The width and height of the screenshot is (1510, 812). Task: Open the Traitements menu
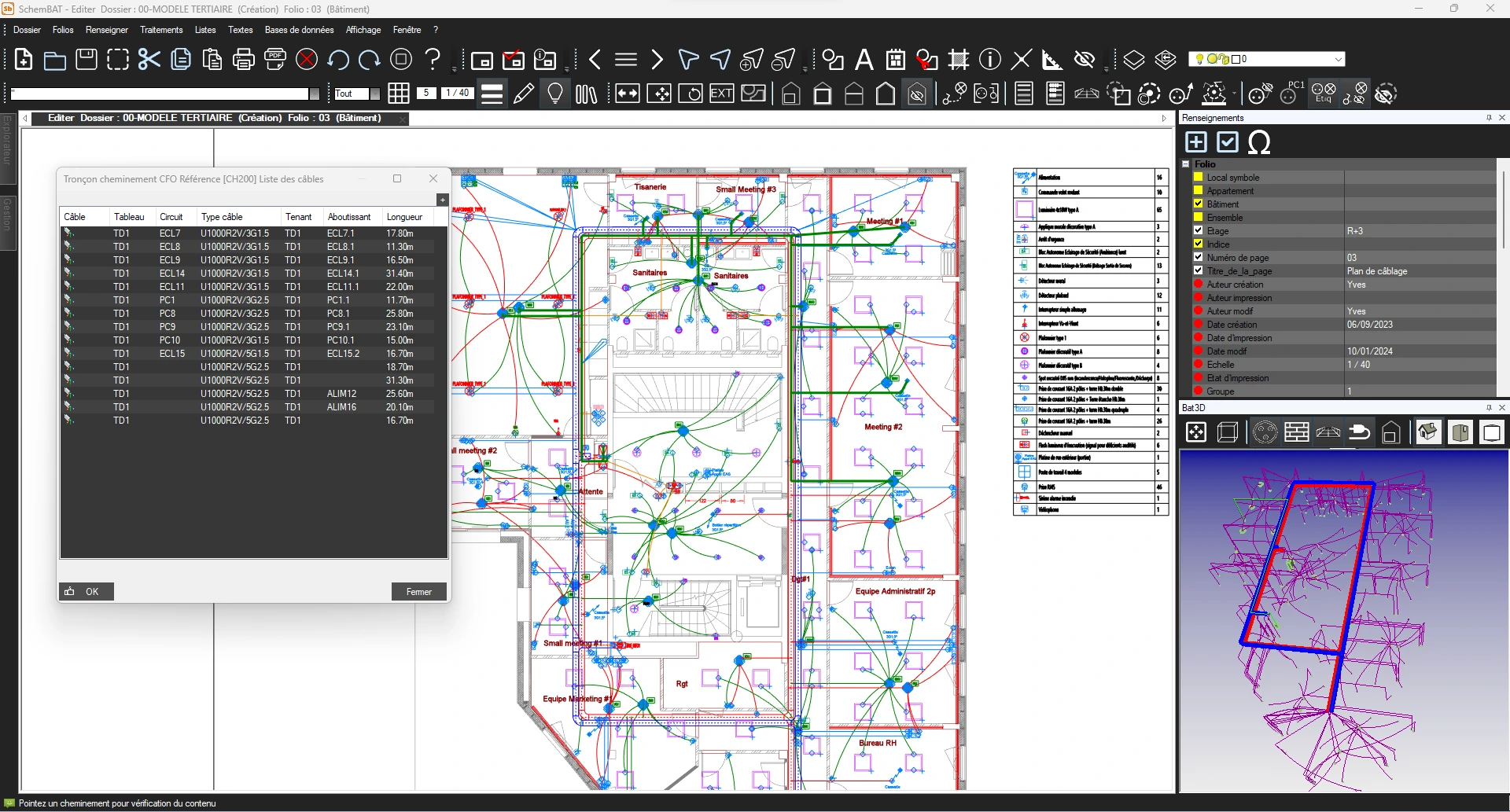point(161,30)
